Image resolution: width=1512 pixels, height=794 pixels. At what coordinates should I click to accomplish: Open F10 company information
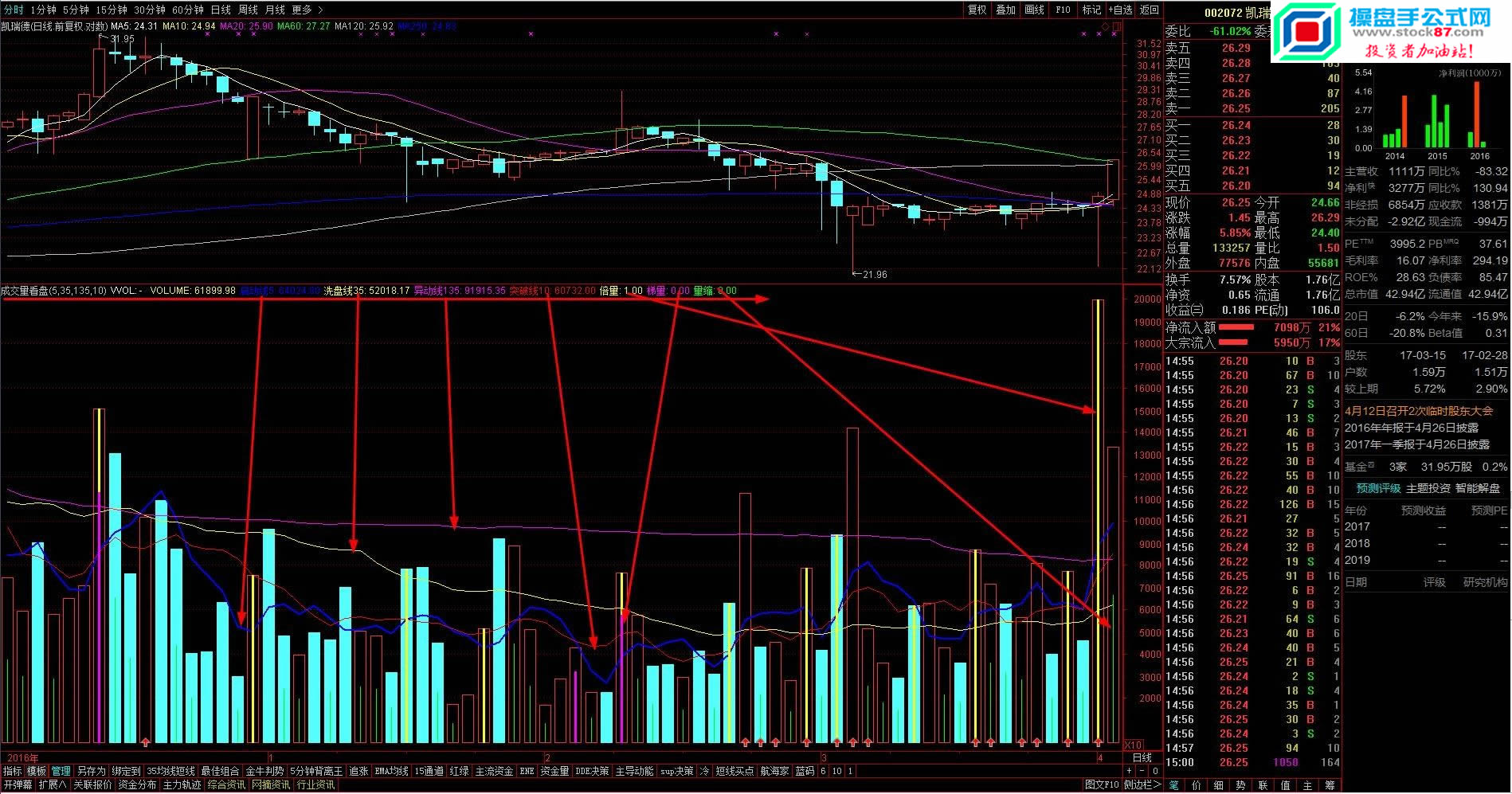(x=1063, y=10)
